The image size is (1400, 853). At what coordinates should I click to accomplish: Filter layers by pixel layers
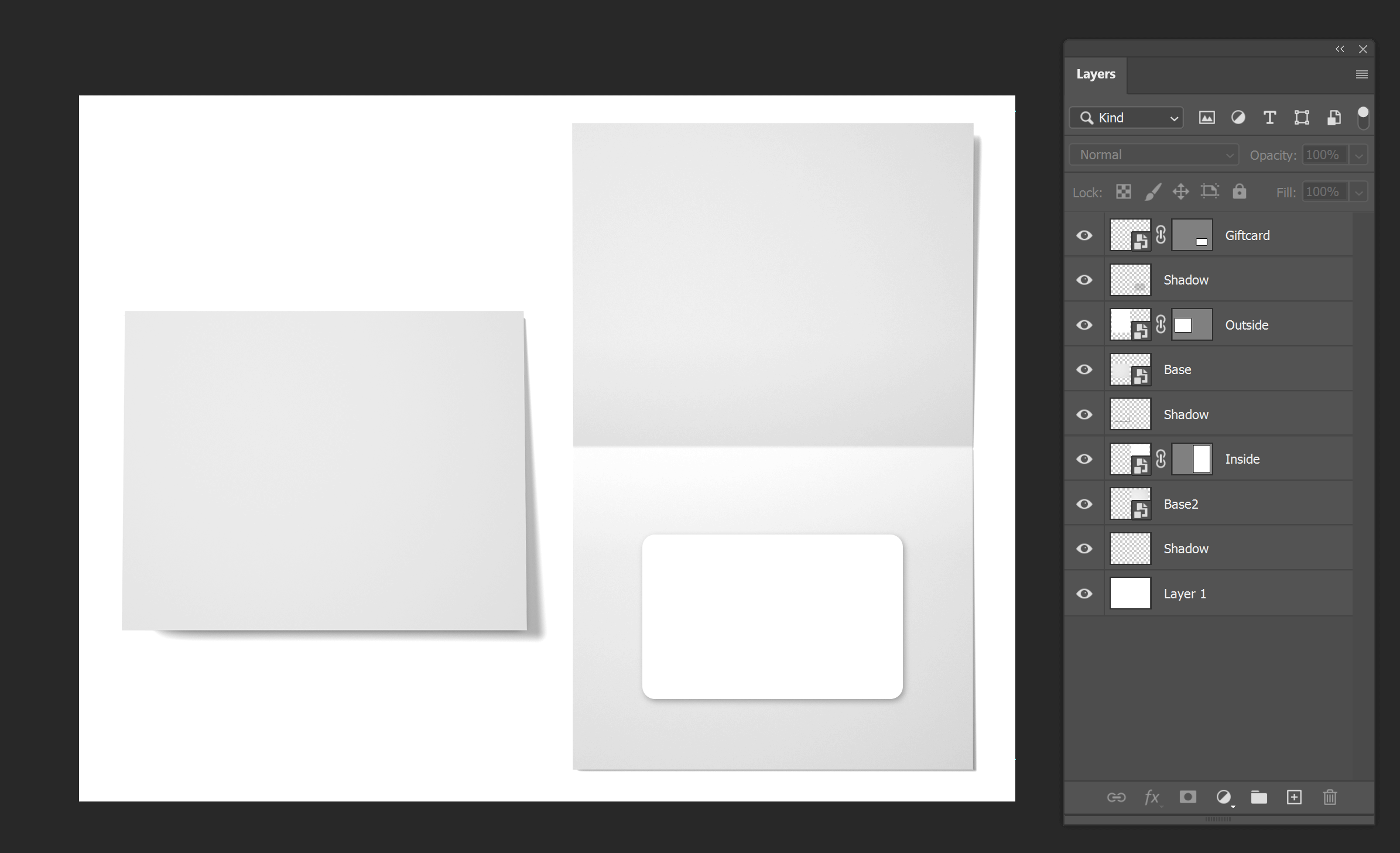coord(1207,118)
